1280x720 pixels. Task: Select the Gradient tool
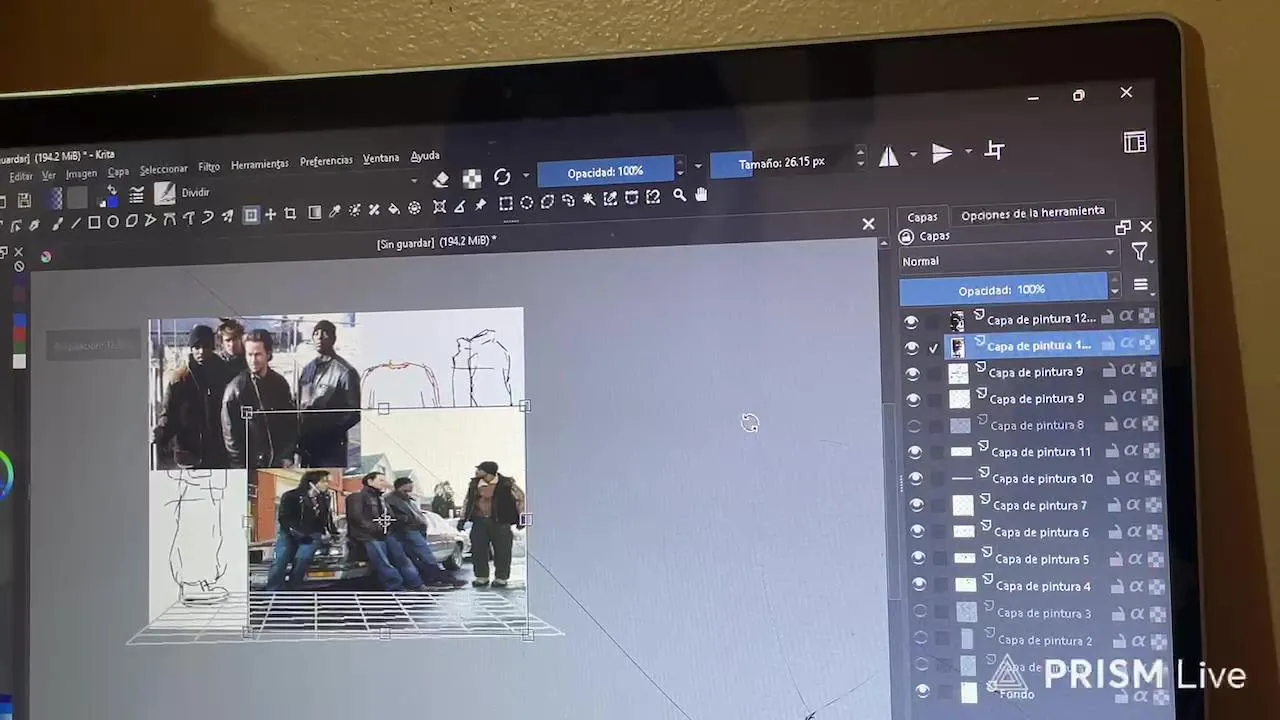(x=314, y=212)
